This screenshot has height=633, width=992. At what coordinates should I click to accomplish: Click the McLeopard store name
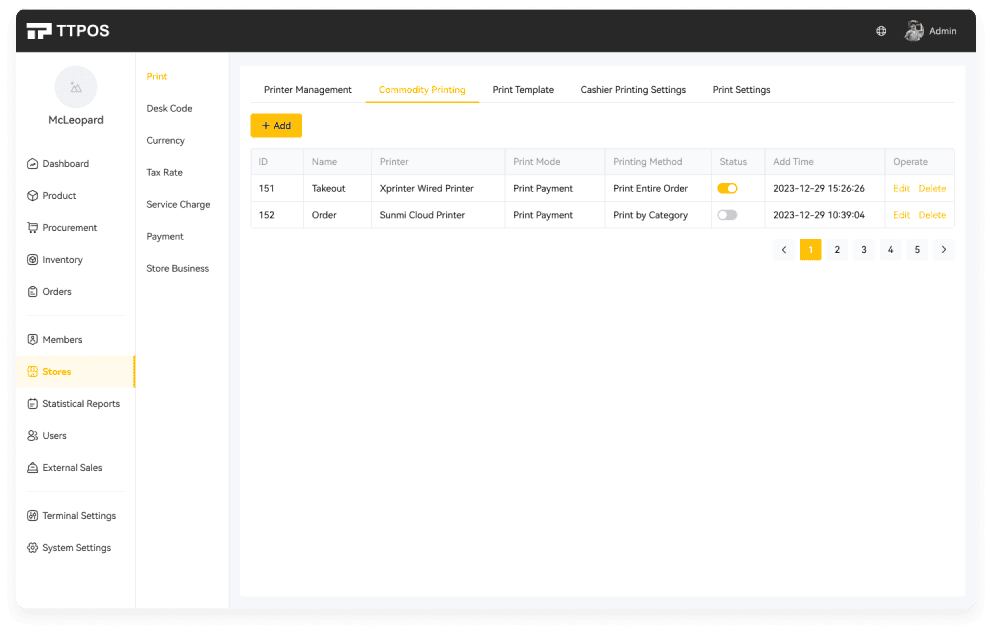point(76,120)
